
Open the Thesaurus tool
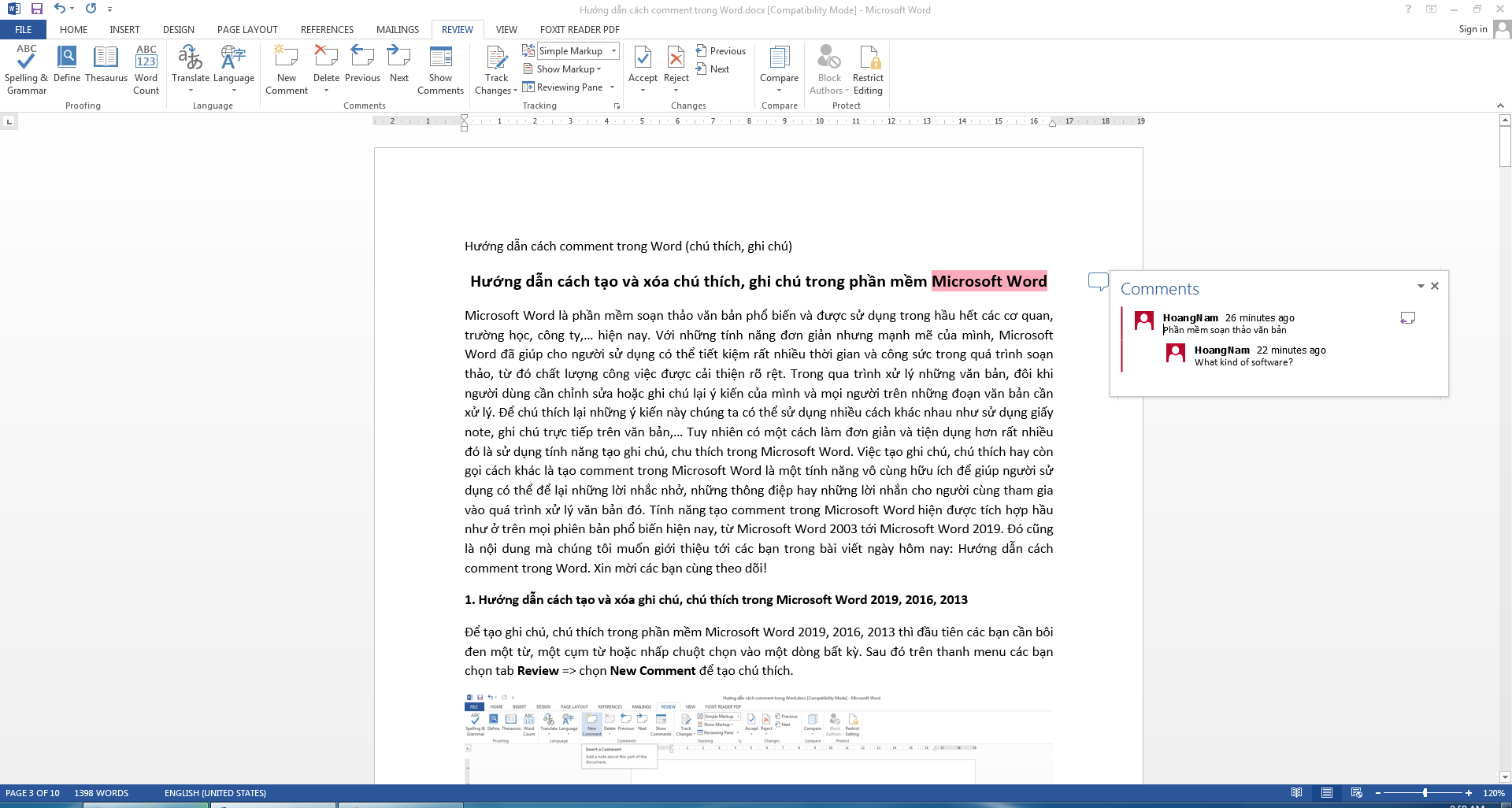(106, 60)
